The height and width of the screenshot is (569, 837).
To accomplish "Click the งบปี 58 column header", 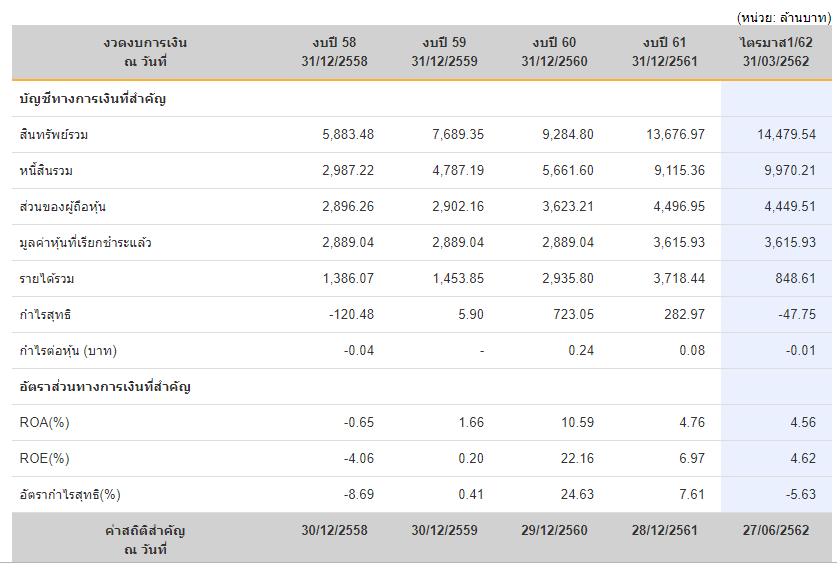I will 334,52.
